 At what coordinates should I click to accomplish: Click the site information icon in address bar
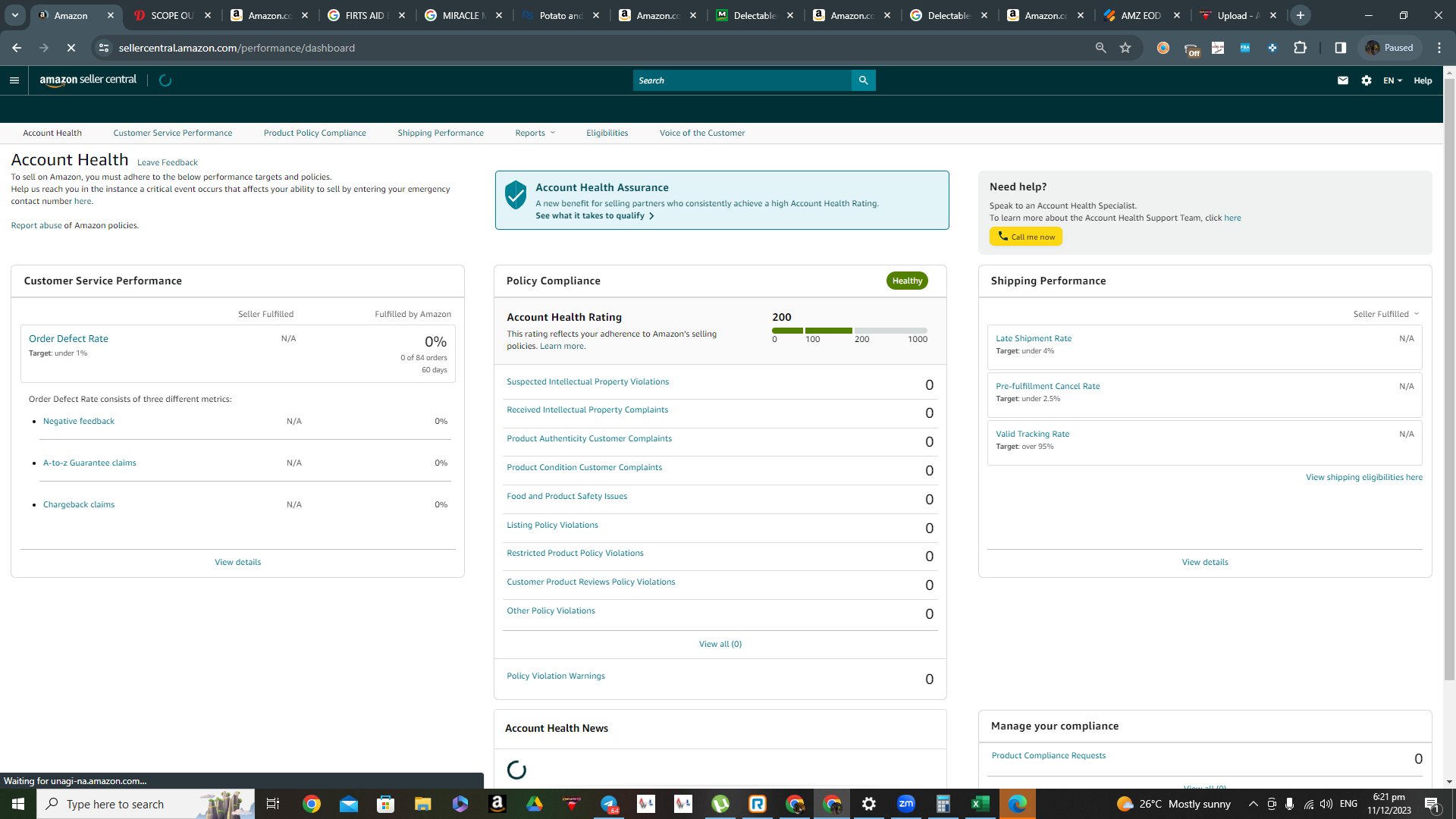coord(104,48)
